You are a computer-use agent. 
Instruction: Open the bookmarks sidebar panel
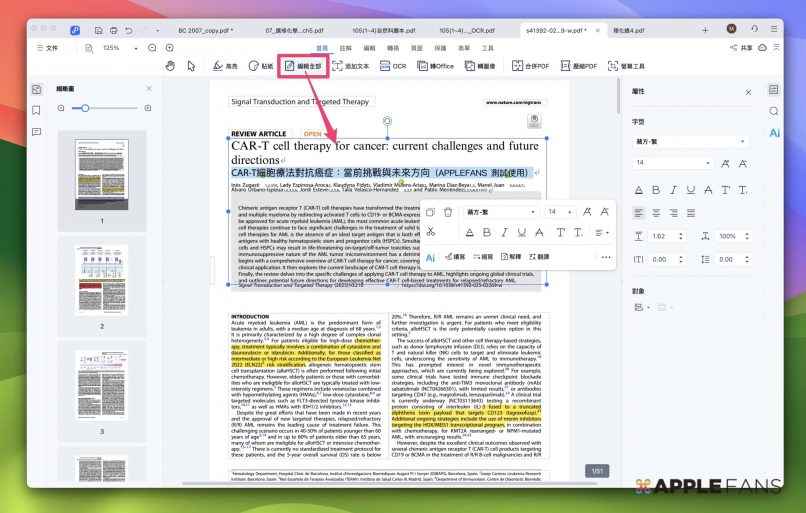tap(37, 110)
